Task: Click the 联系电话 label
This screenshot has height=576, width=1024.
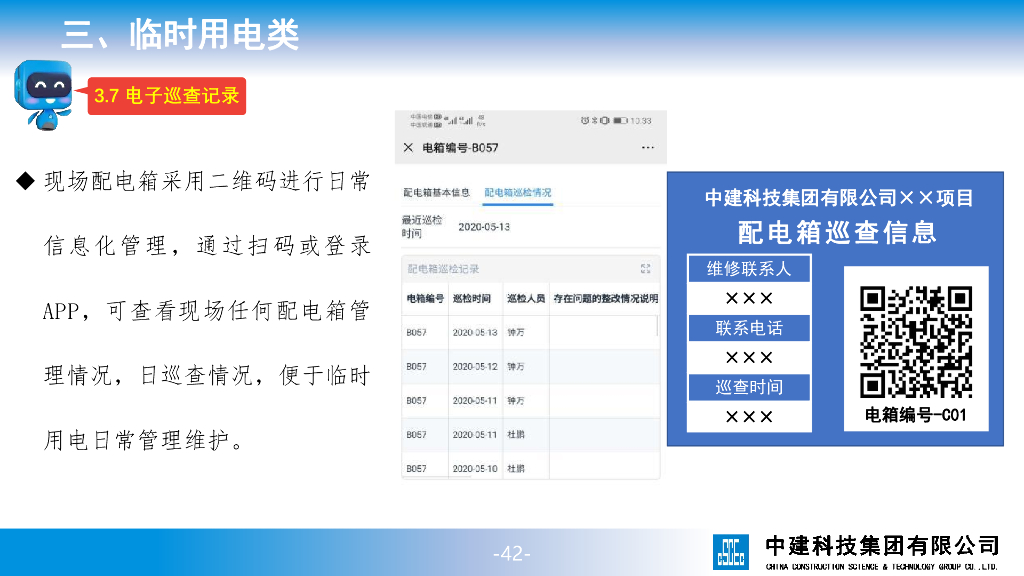Action: pyautogui.click(x=749, y=328)
